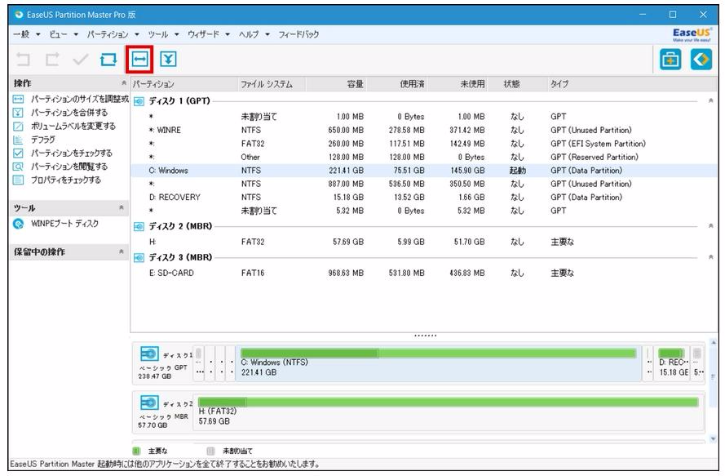The image size is (725, 476).
Task: Collapse the ディスク 2 (MBR) group
Action: [711, 226]
